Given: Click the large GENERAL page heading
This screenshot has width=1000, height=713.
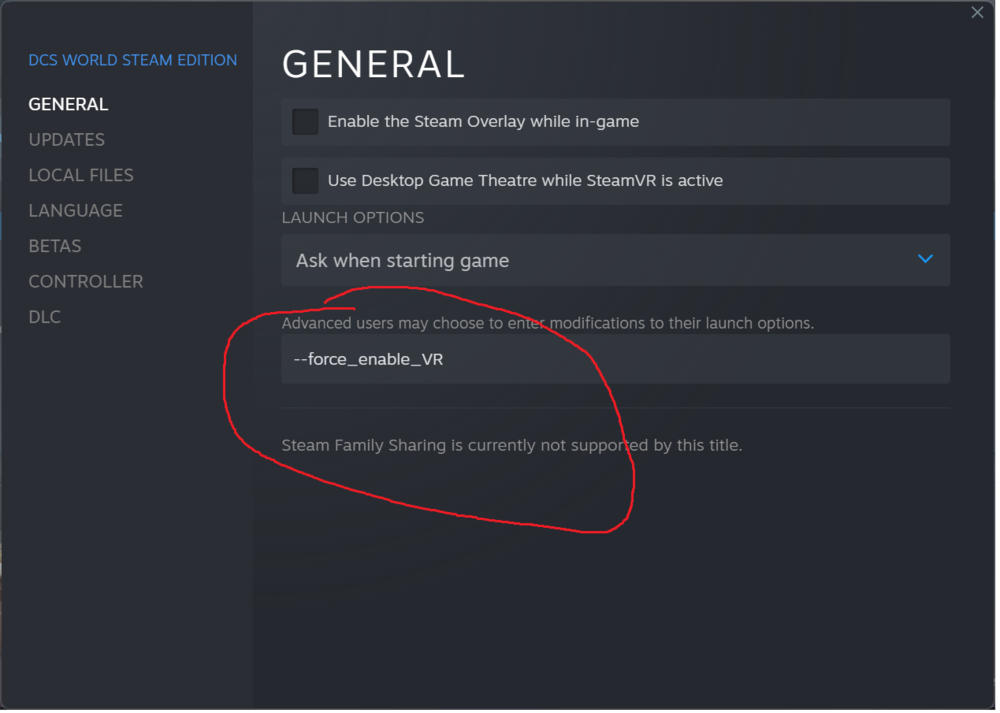Looking at the screenshot, I should pos(373,65).
